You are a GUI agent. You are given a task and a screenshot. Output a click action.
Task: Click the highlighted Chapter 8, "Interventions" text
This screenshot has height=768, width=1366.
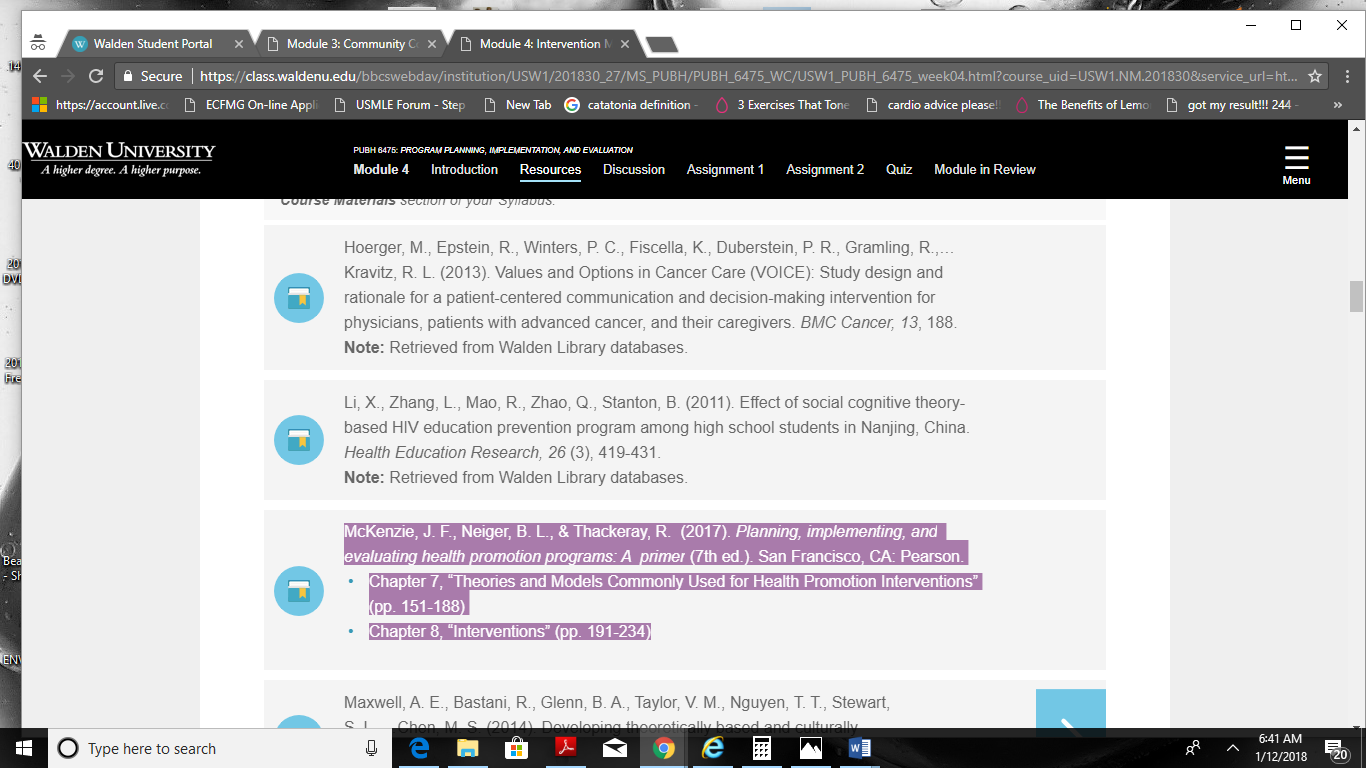[x=510, y=631]
